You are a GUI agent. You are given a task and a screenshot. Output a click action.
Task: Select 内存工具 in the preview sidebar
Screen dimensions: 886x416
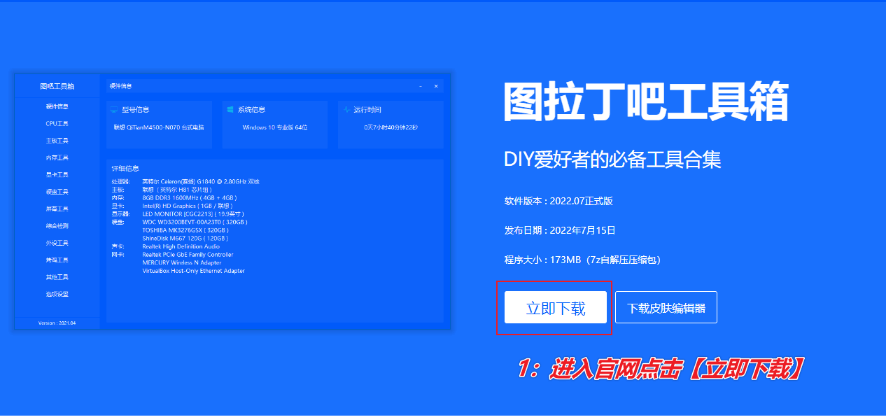[x=57, y=158]
